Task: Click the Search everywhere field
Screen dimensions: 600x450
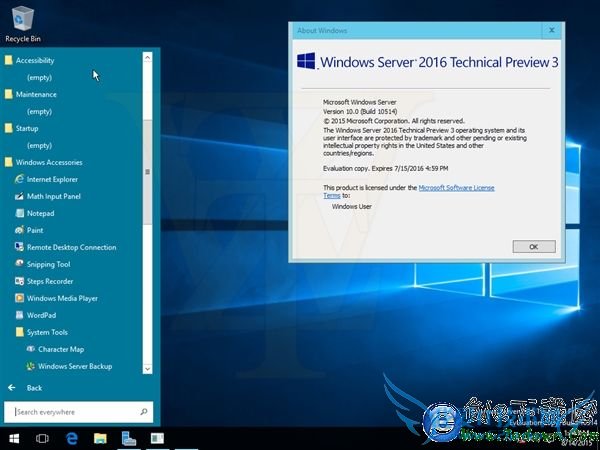Action: coord(78,412)
